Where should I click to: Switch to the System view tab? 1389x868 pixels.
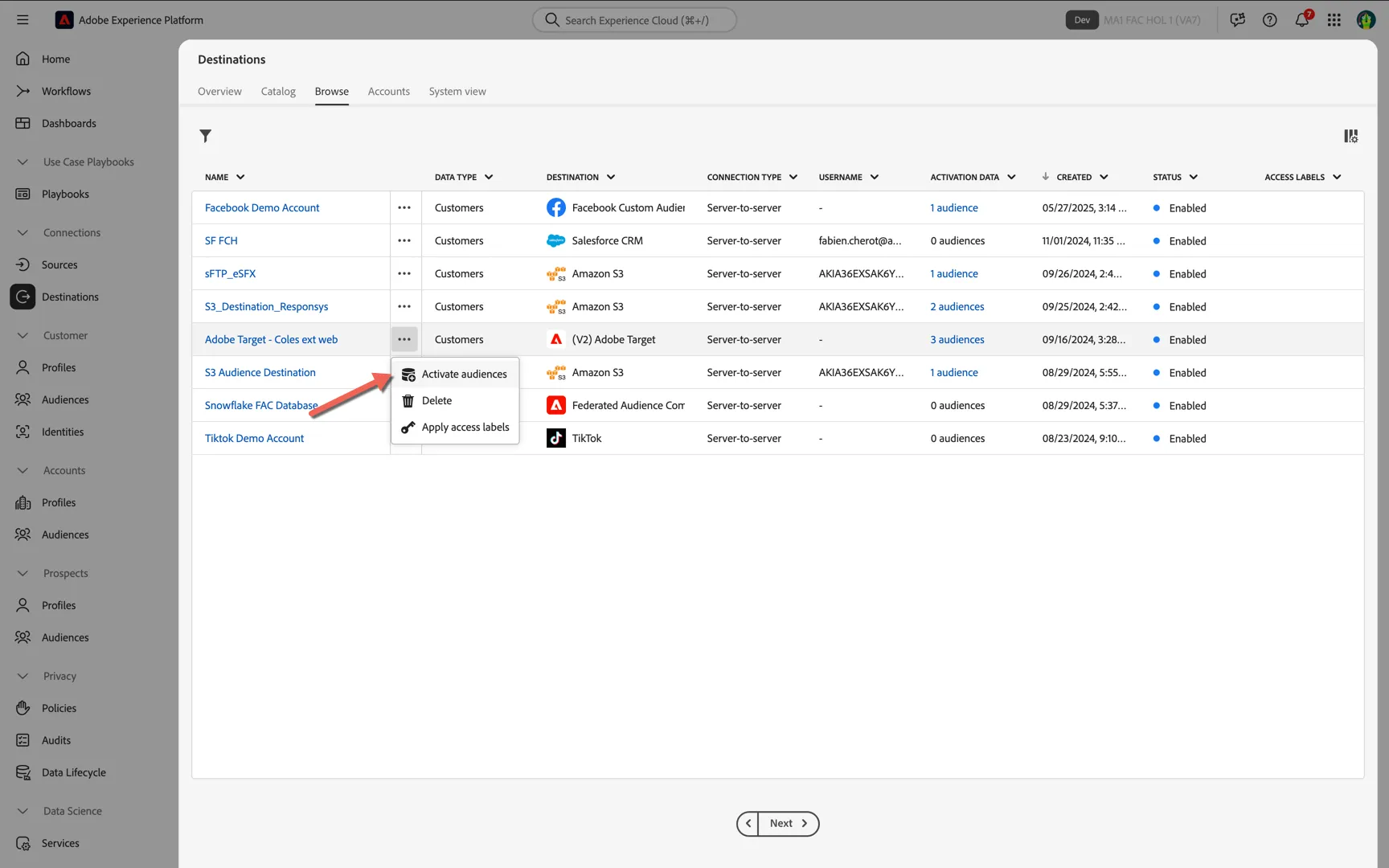point(457,91)
